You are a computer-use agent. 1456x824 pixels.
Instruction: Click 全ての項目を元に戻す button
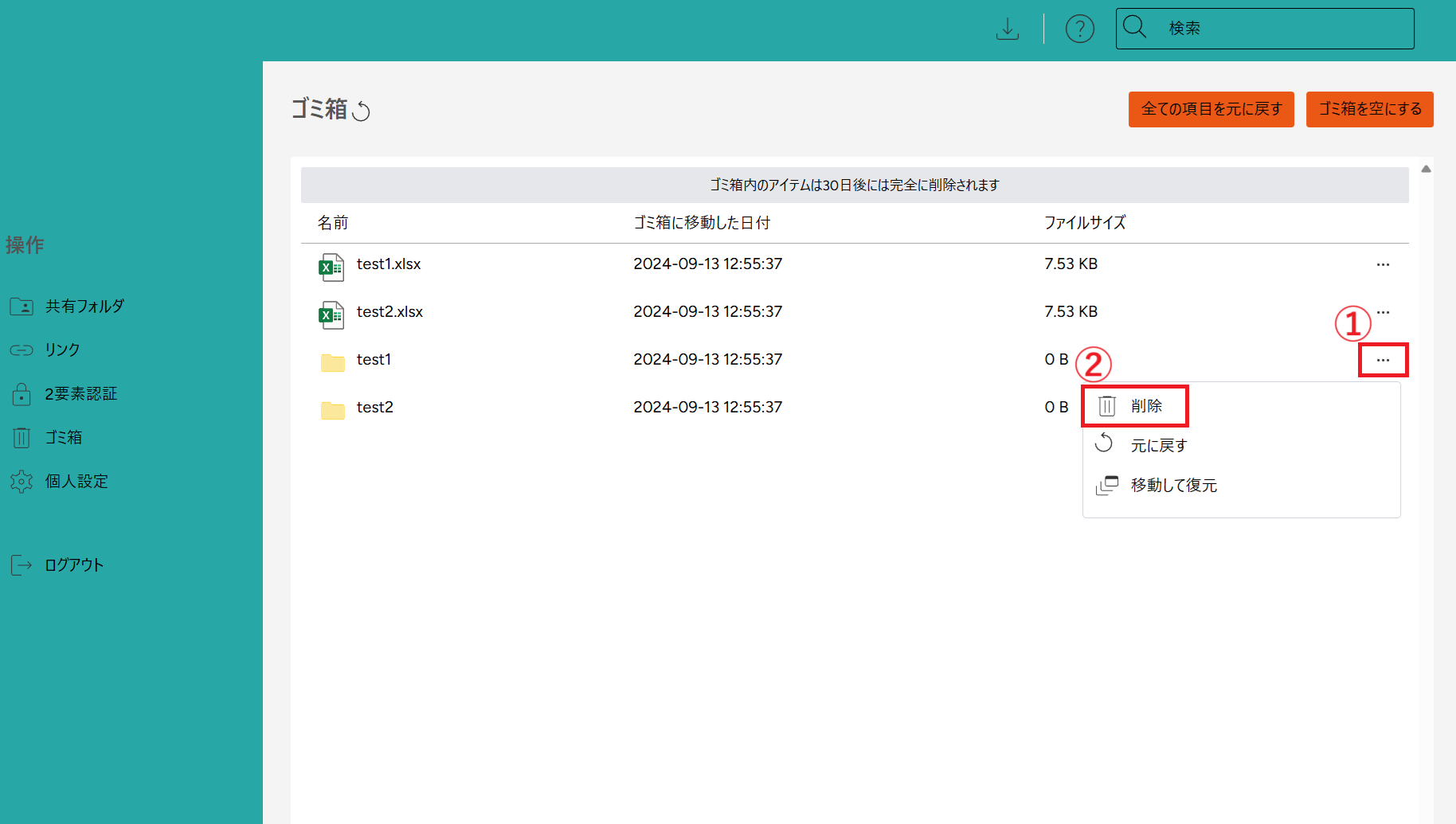[1211, 109]
